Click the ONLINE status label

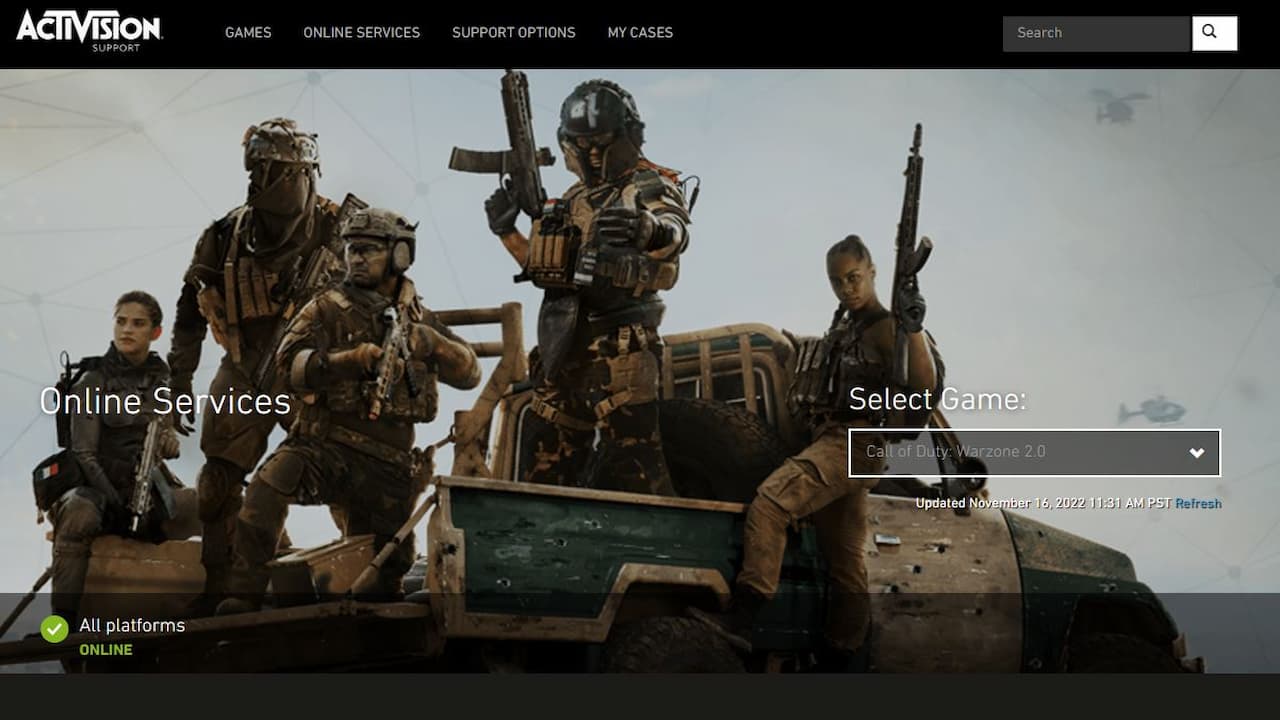pyautogui.click(x=105, y=649)
